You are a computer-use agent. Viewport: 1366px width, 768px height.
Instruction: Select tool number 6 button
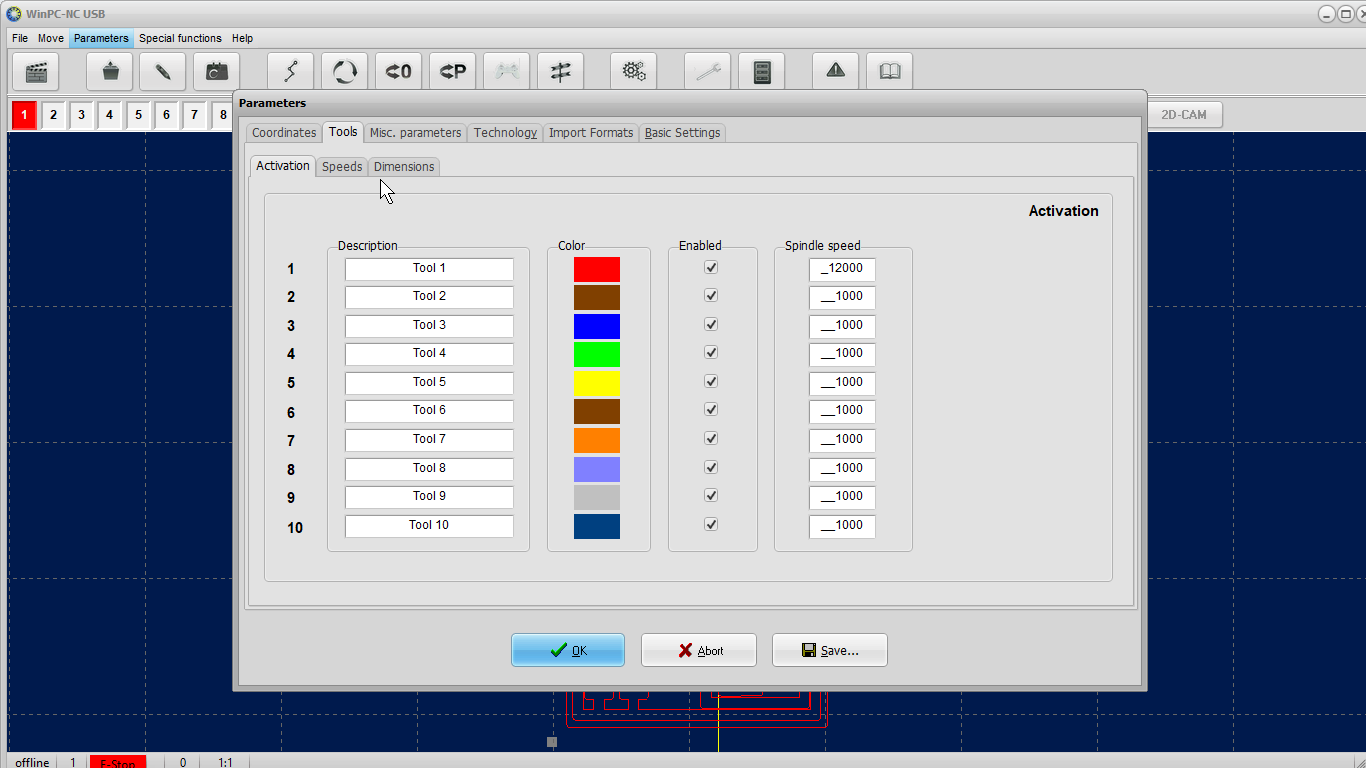(166, 115)
